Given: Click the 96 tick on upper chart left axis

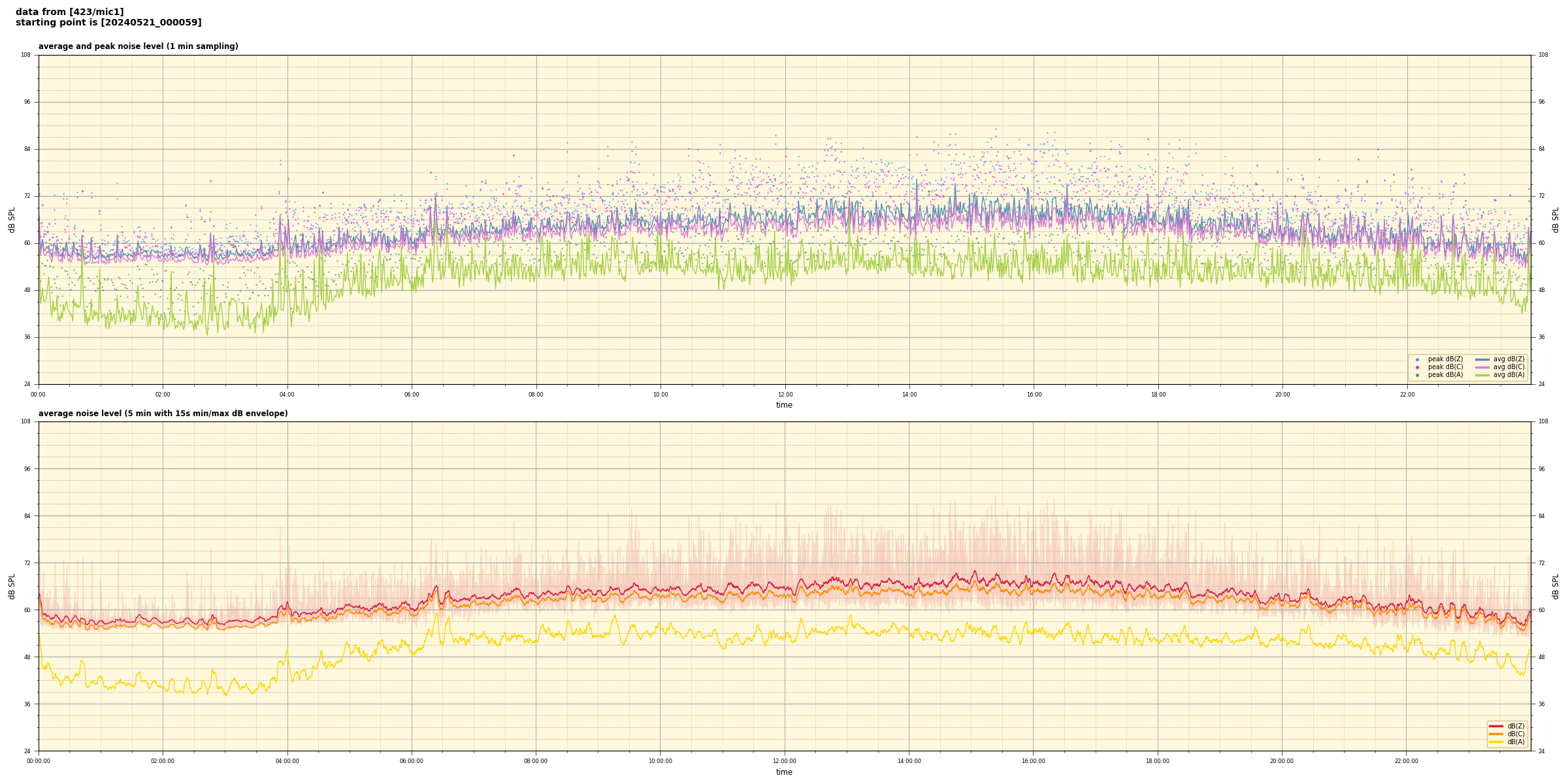Looking at the screenshot, I should [x=26, y=102].
